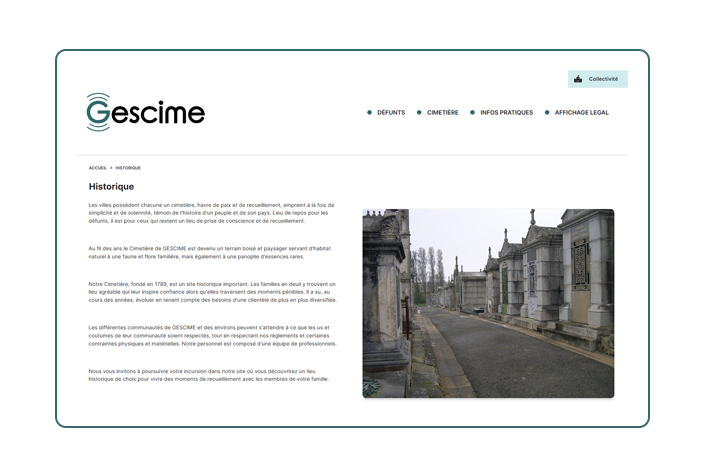Click the paragraph starting 'Nous vous invitons'

209,375
